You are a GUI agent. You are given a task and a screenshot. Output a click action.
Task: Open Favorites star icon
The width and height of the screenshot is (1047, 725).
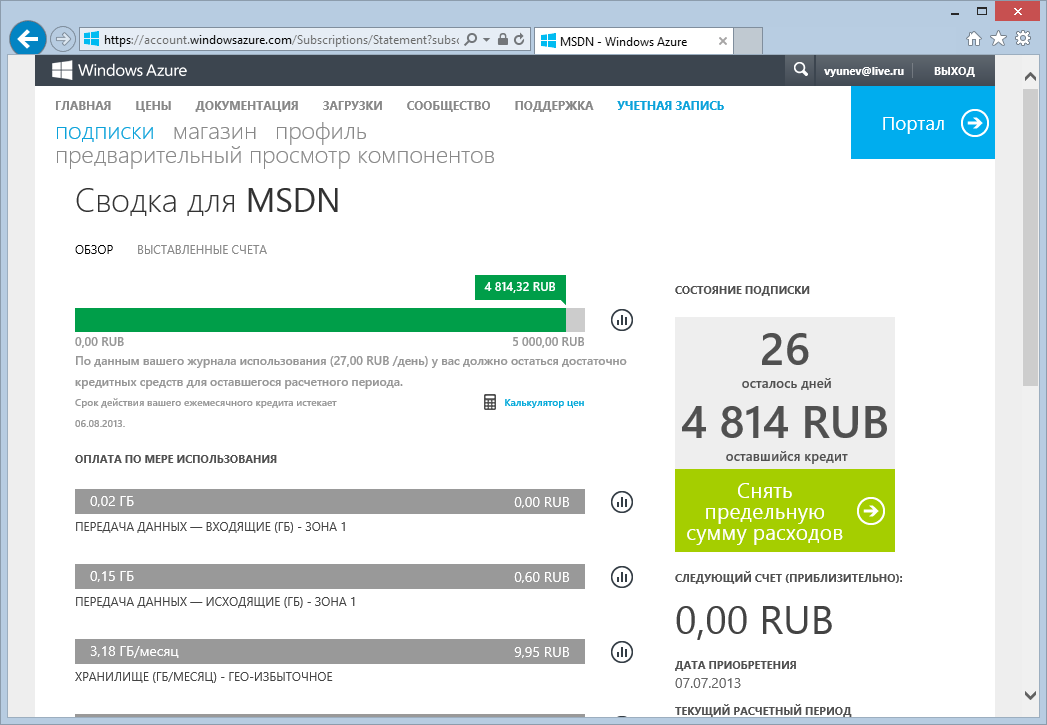[998, 39]
